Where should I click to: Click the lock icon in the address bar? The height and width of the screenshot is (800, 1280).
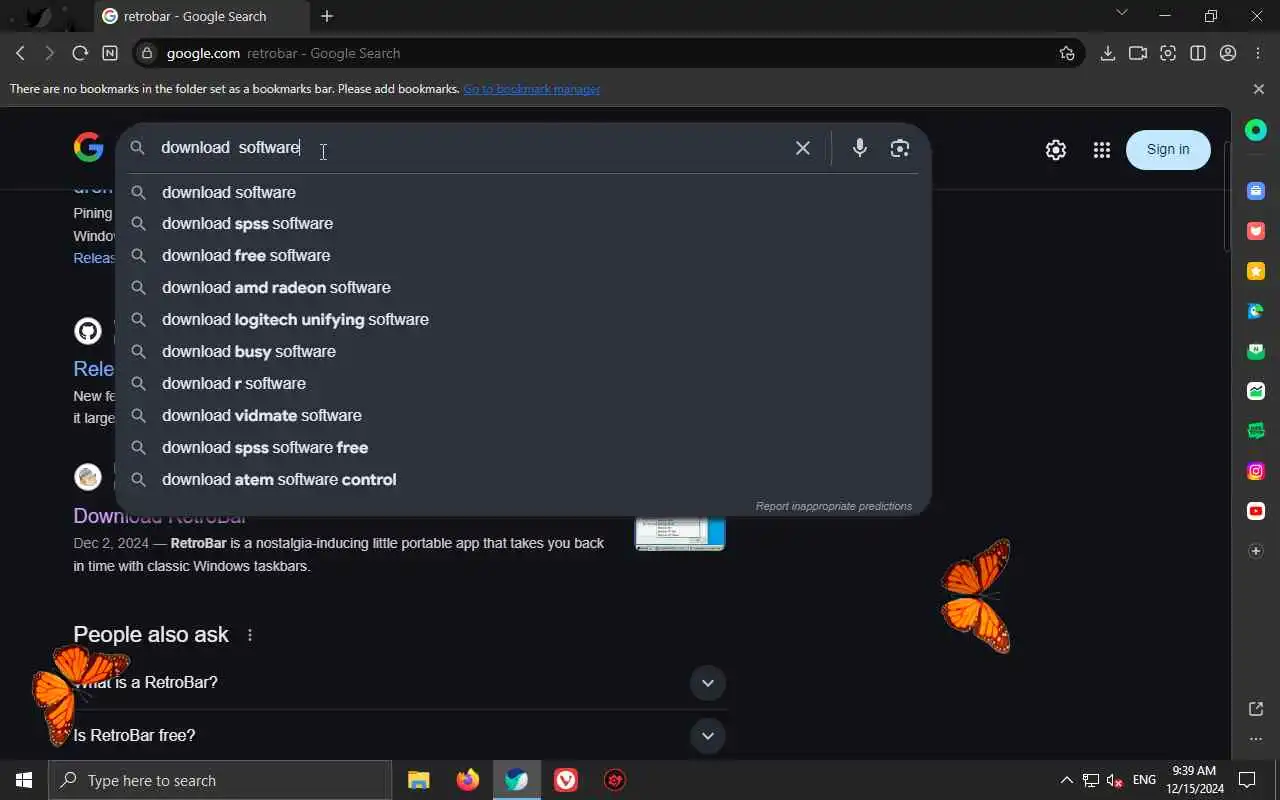pos(148,53)
